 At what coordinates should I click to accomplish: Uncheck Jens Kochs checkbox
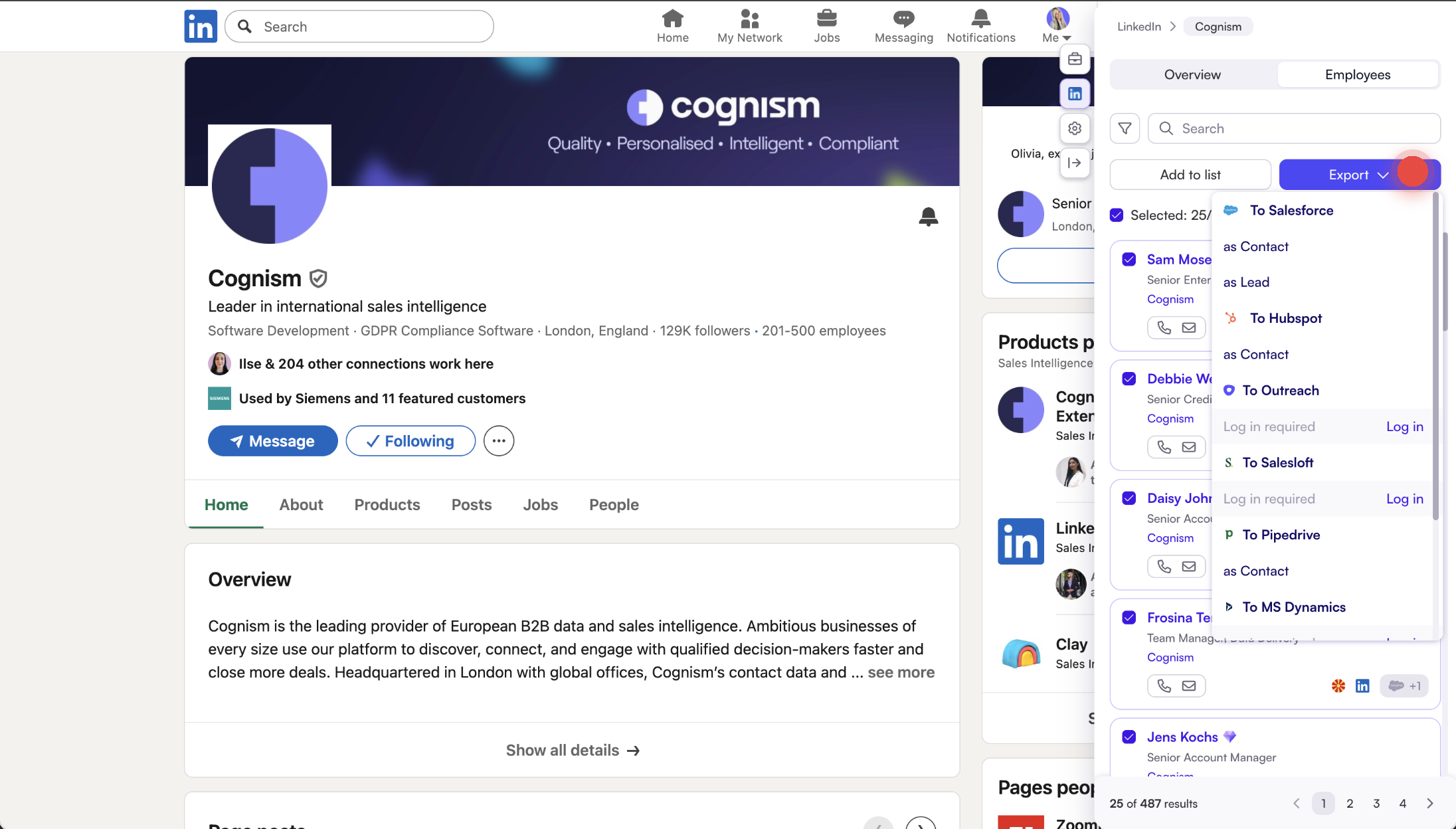tap(1129, 737)
